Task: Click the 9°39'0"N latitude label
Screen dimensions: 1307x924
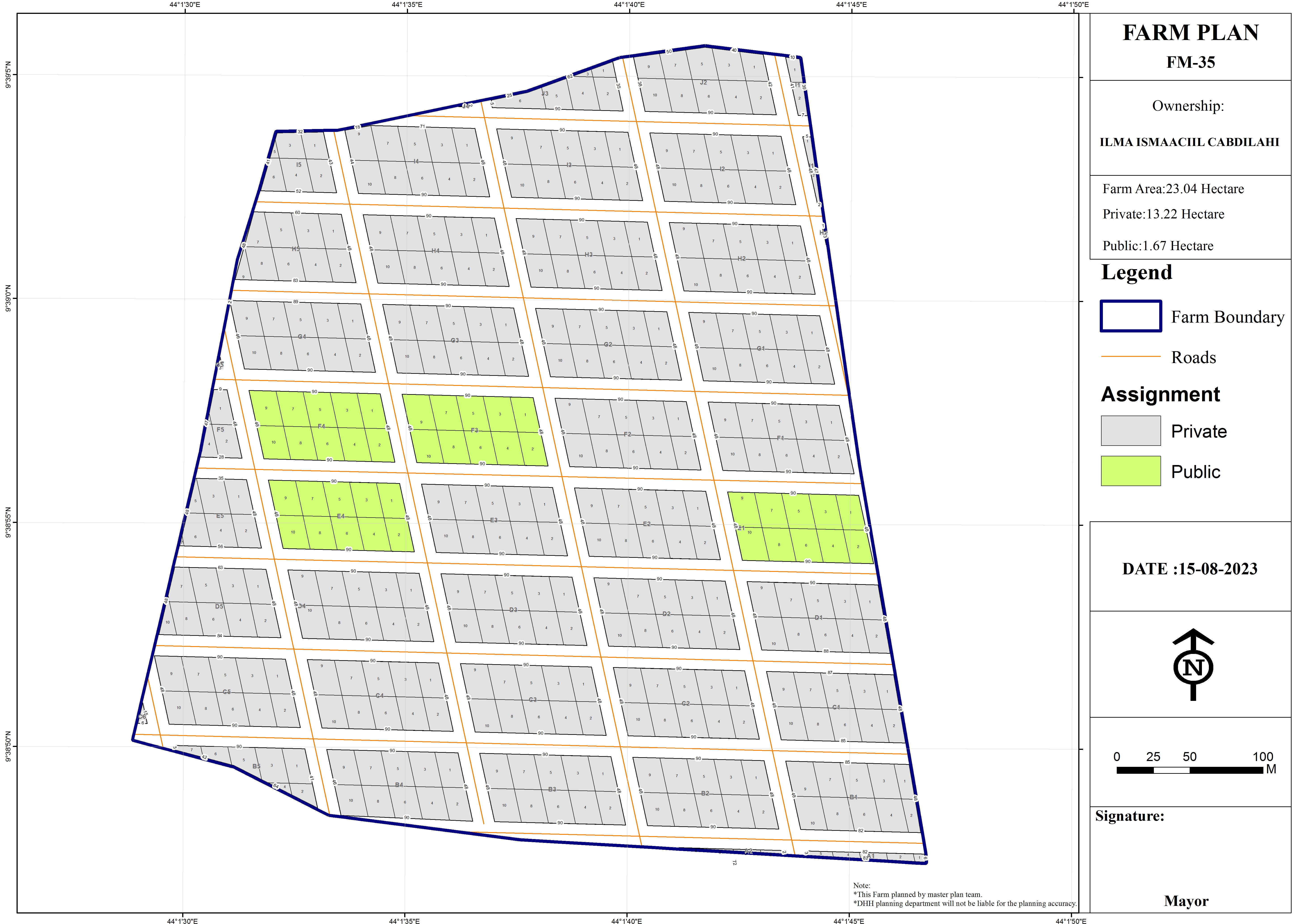Action: (8, 298)
